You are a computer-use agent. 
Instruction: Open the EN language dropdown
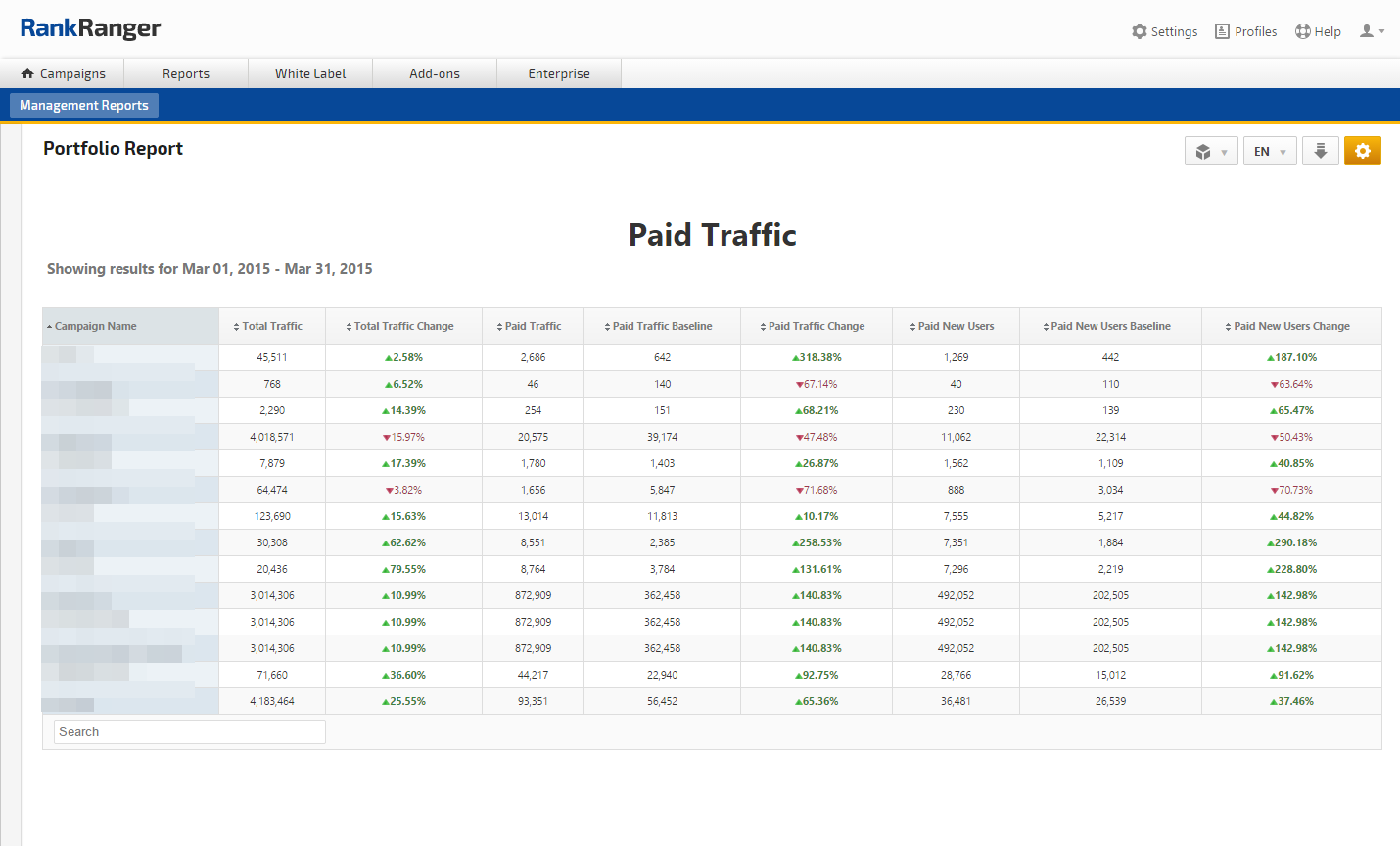(x=1270, y=152)
